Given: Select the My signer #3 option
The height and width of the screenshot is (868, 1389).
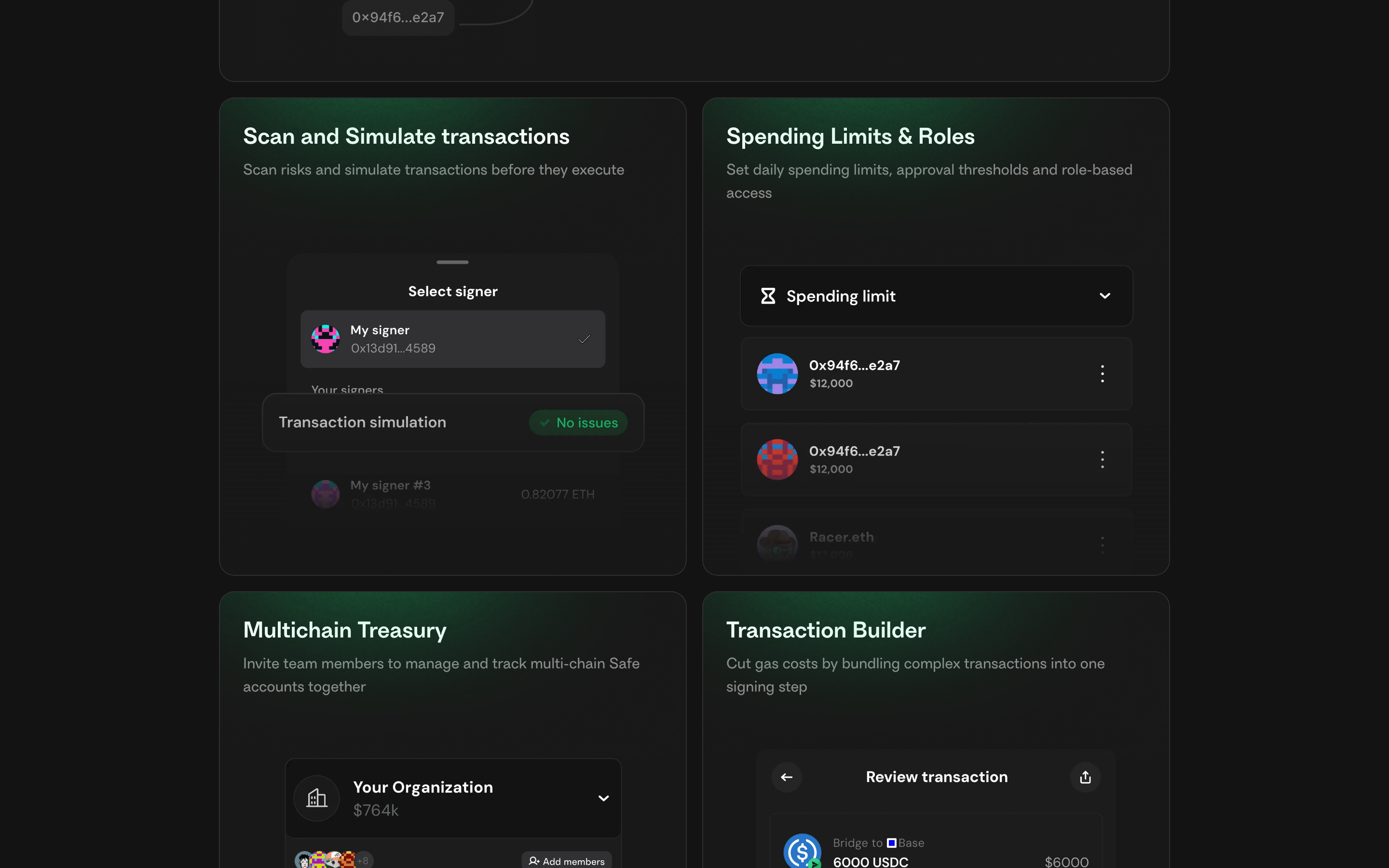Looking at the screenshot, I should (453, 494).
